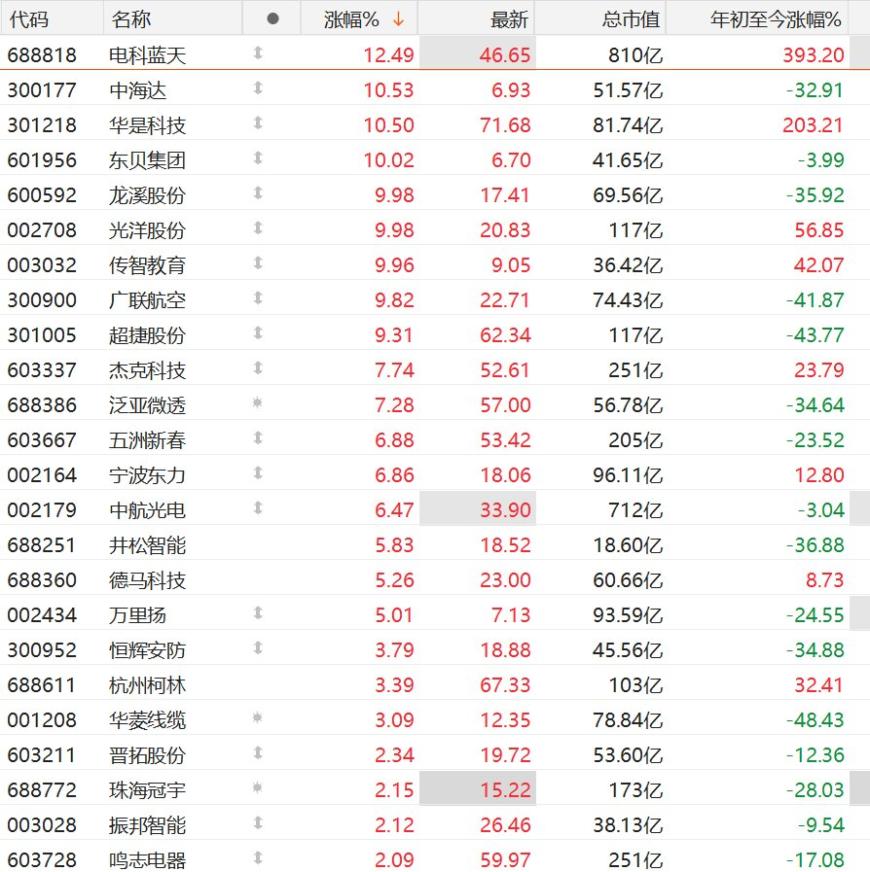Click the marker icon in 中海达 row
The width and height of the screenshot is (870, 872).
click(258, 88)
